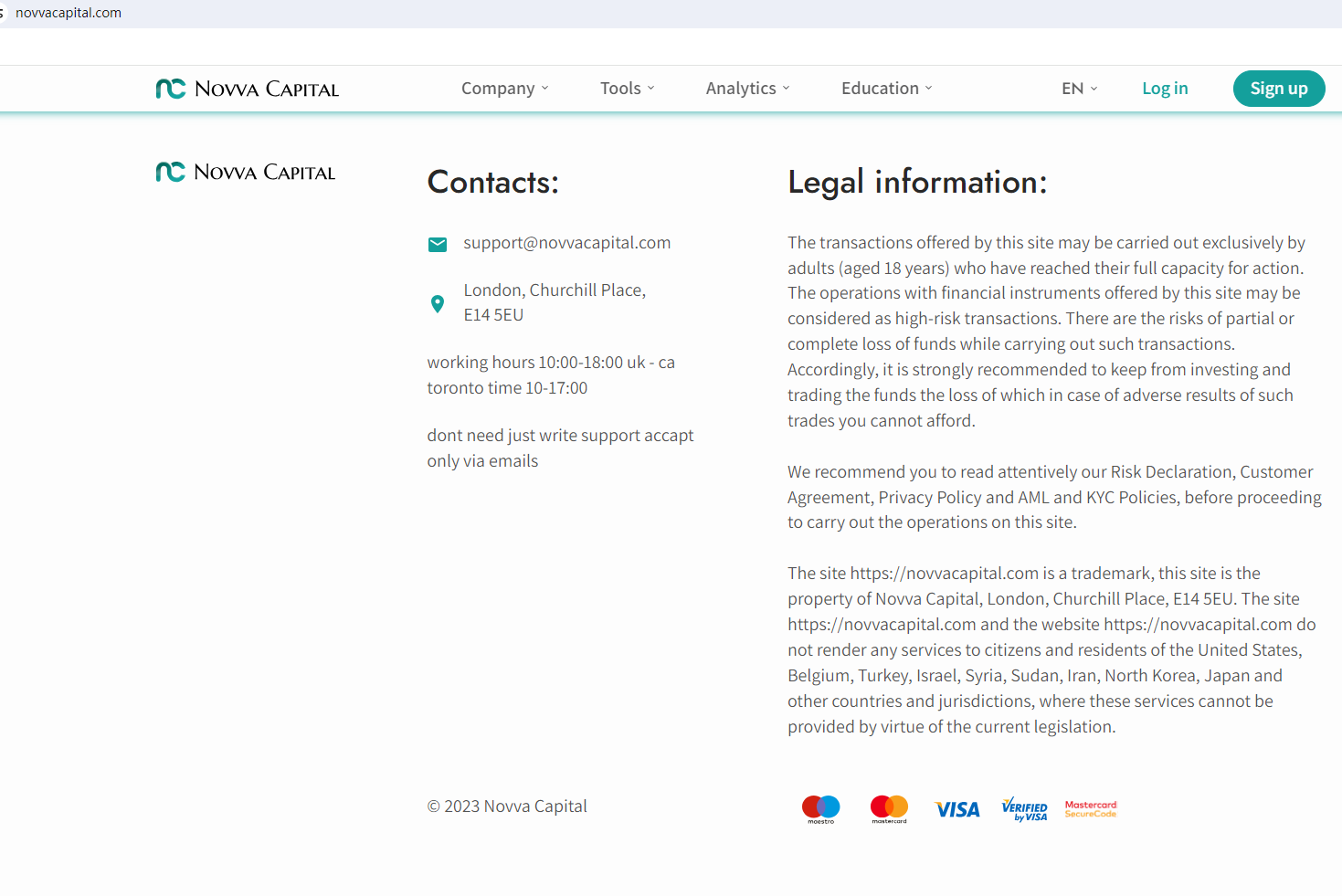Click the 'We recommend you to read attentively' paragraph
1342x896 pixels.
(1055, 497)
